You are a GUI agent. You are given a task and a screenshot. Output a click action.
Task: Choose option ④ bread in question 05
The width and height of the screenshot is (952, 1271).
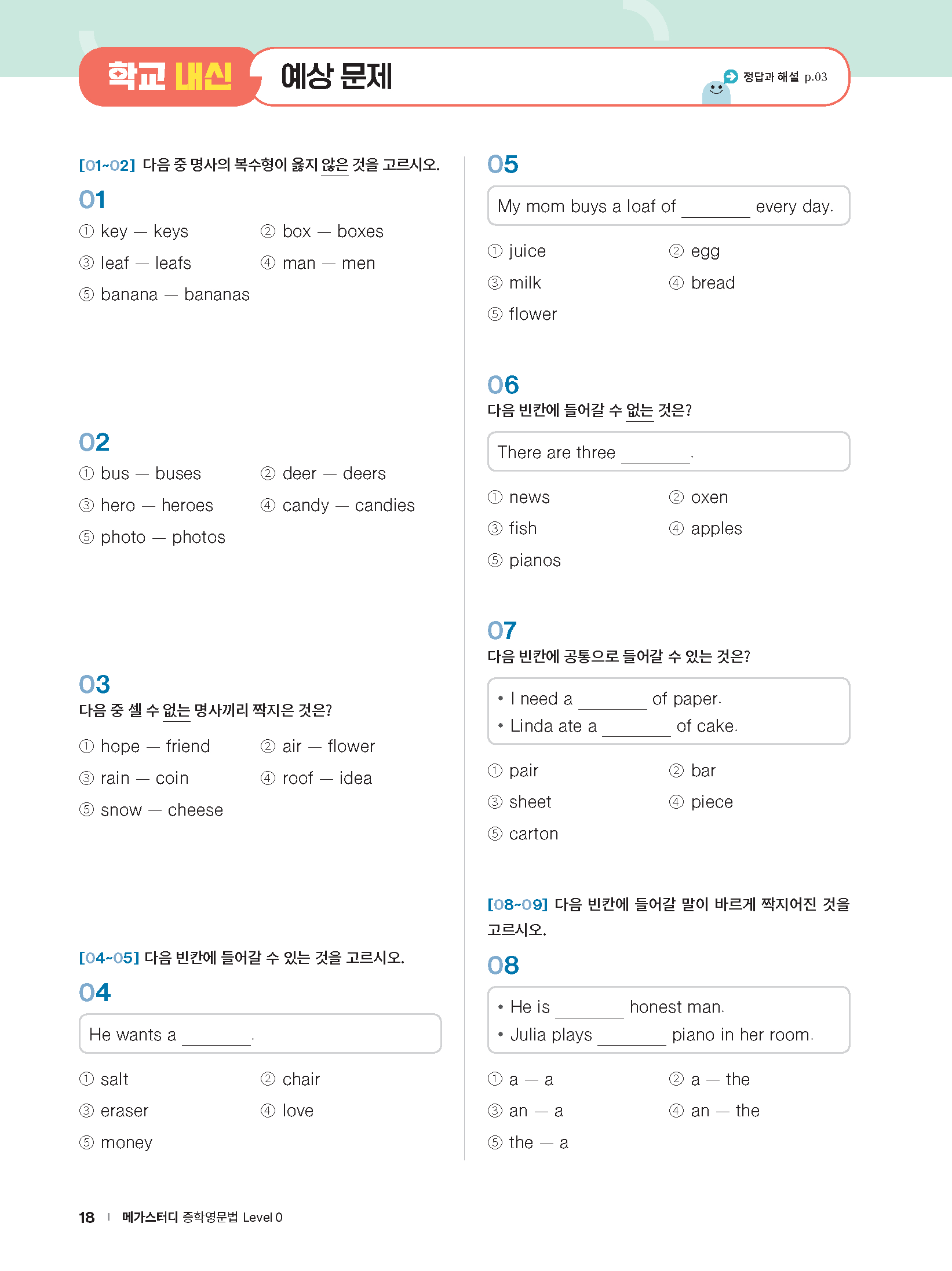(702, 283)
